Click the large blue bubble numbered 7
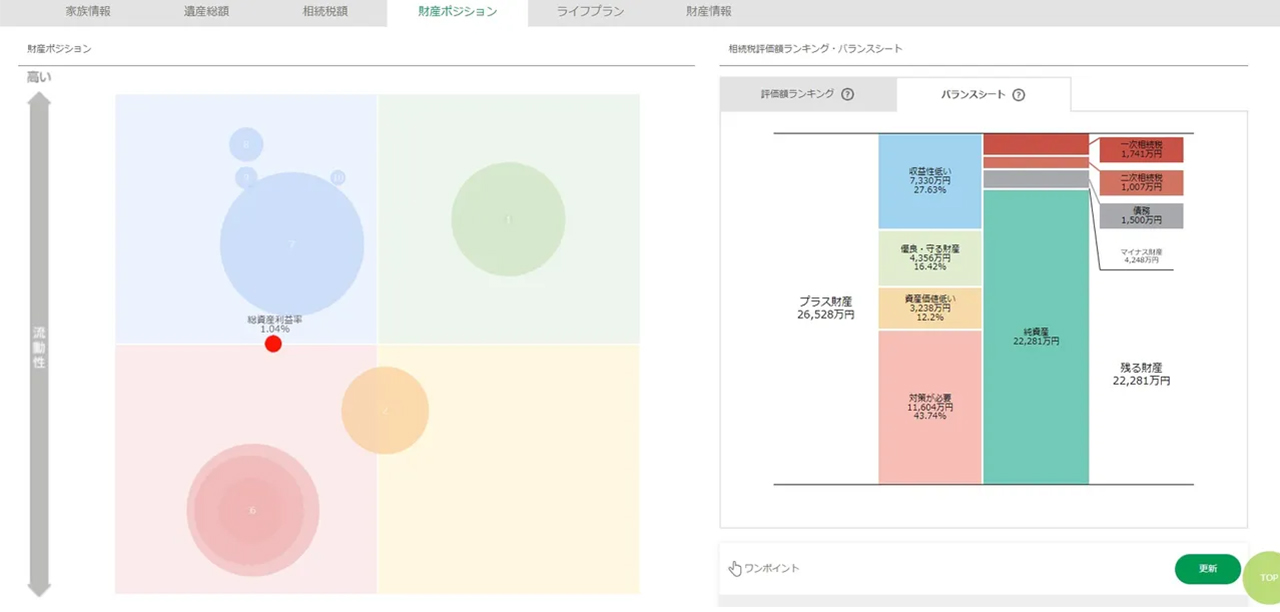 pyautogui.click(x=292, y=244)
